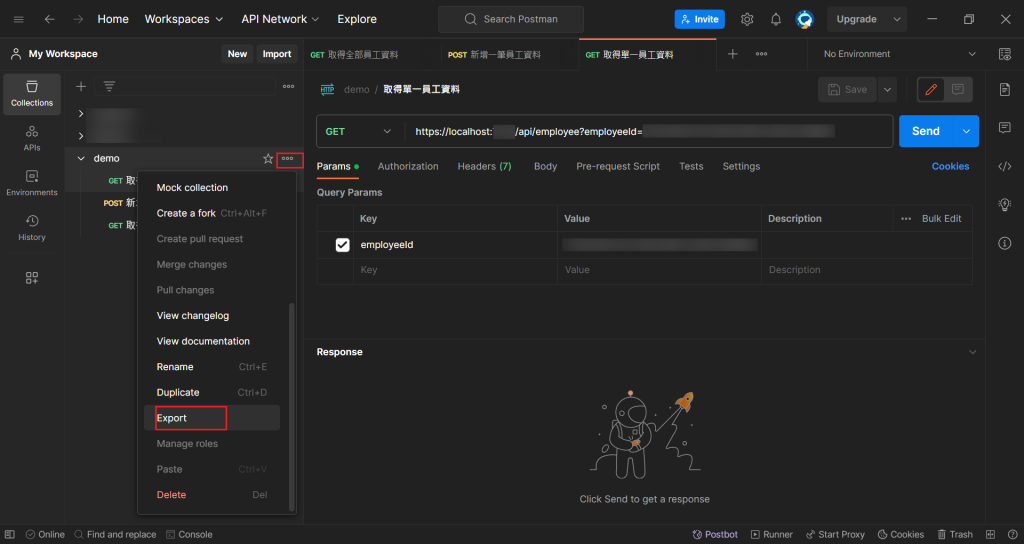Screen dimensions: 1024x544
Task: Open two-pane layout icon in status bar
Action: 991,534
